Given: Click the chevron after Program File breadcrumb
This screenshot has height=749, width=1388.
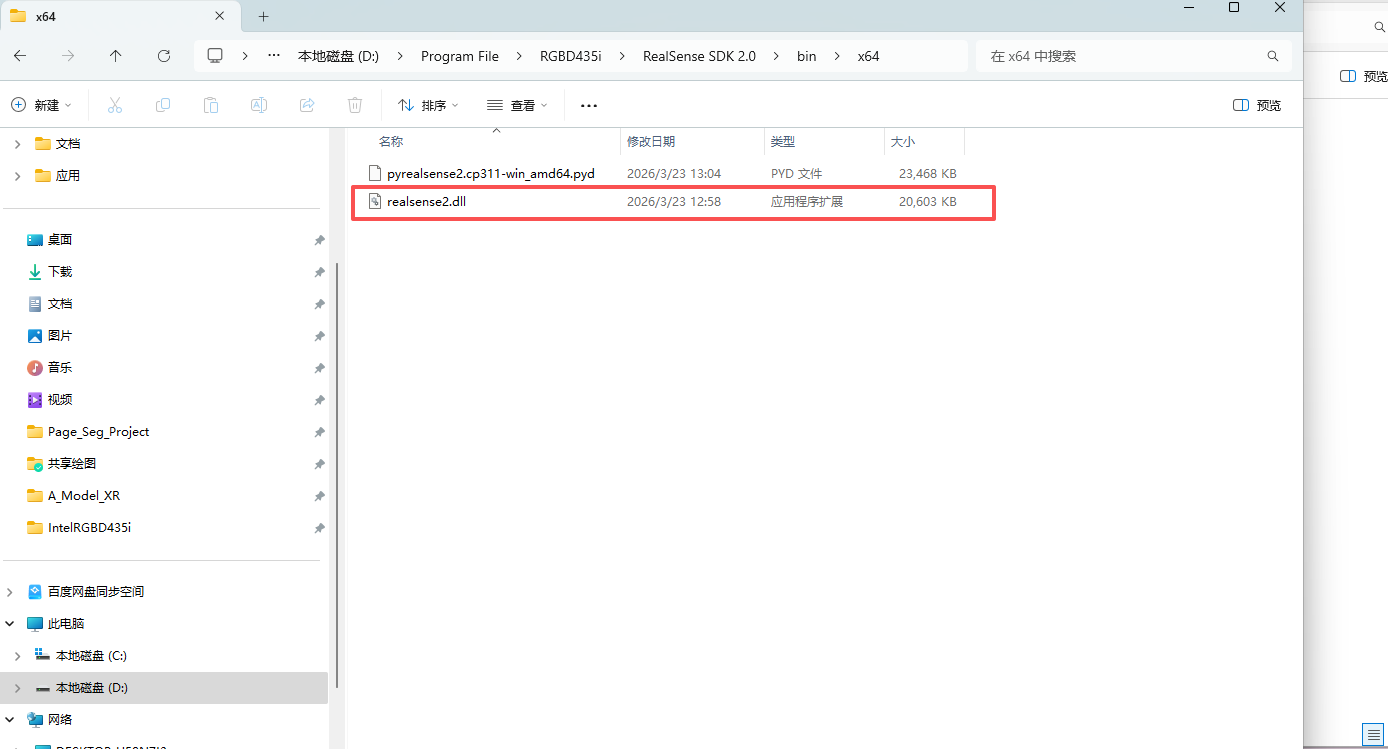Looking at the screenshot, I should coord(519,56).
